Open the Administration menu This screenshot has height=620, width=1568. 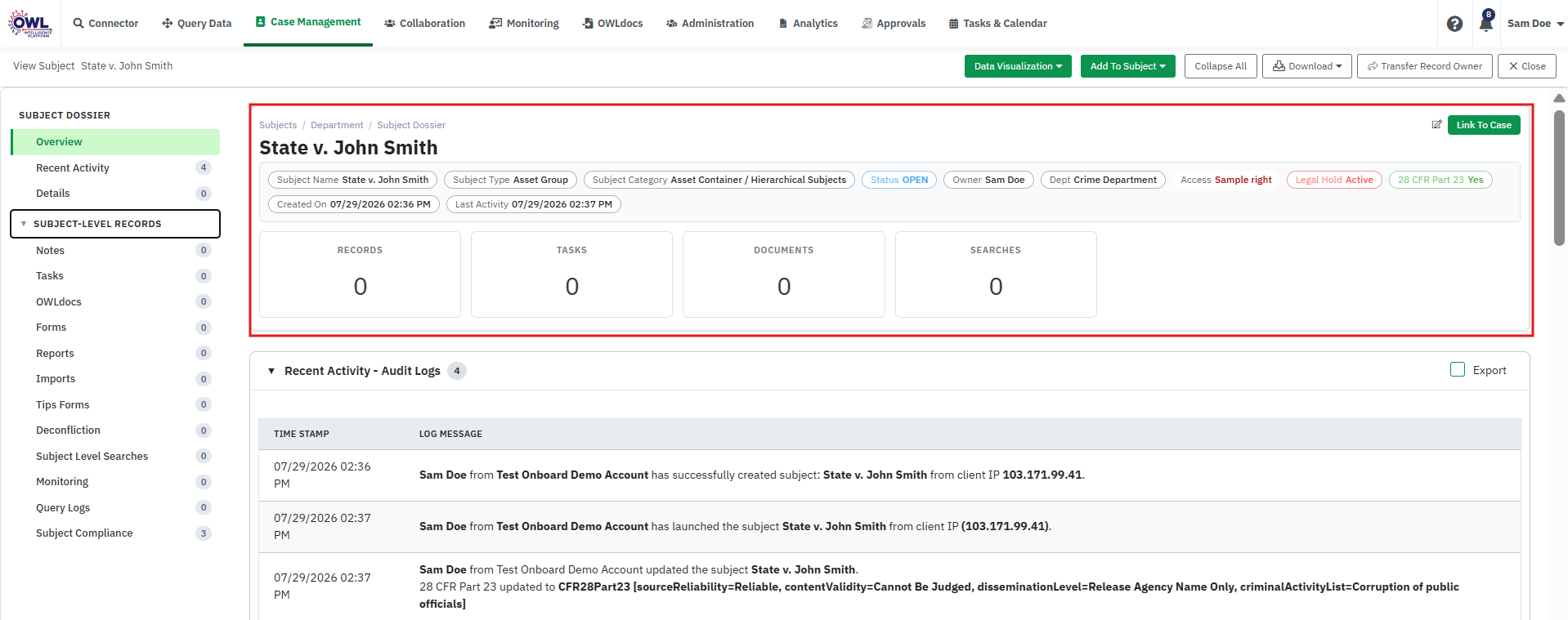click(710, 24)
